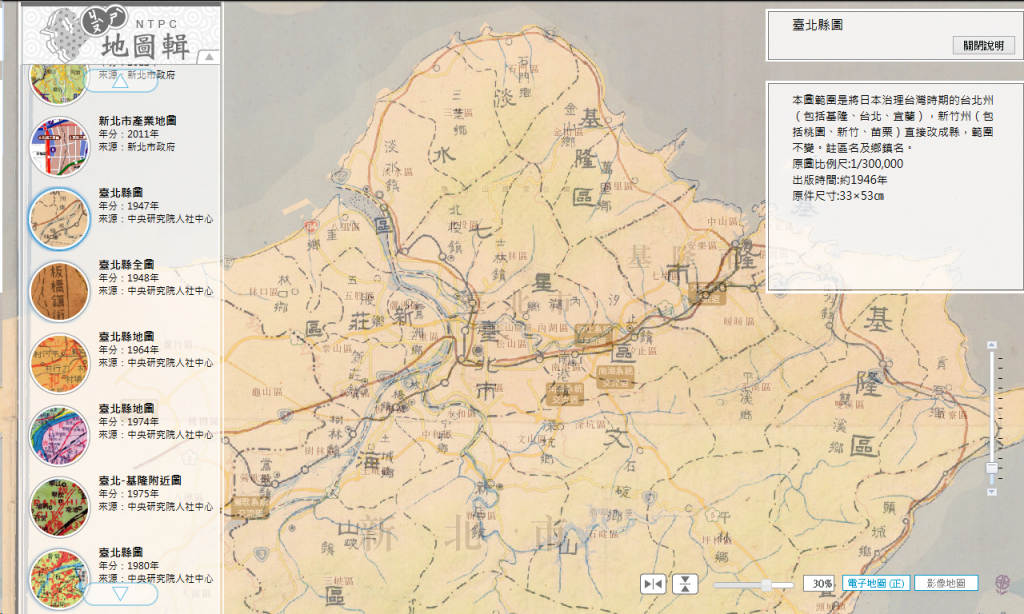
Task: Select the 1947 臺北縣圖 thumbnail
Action: coord(59,219)
